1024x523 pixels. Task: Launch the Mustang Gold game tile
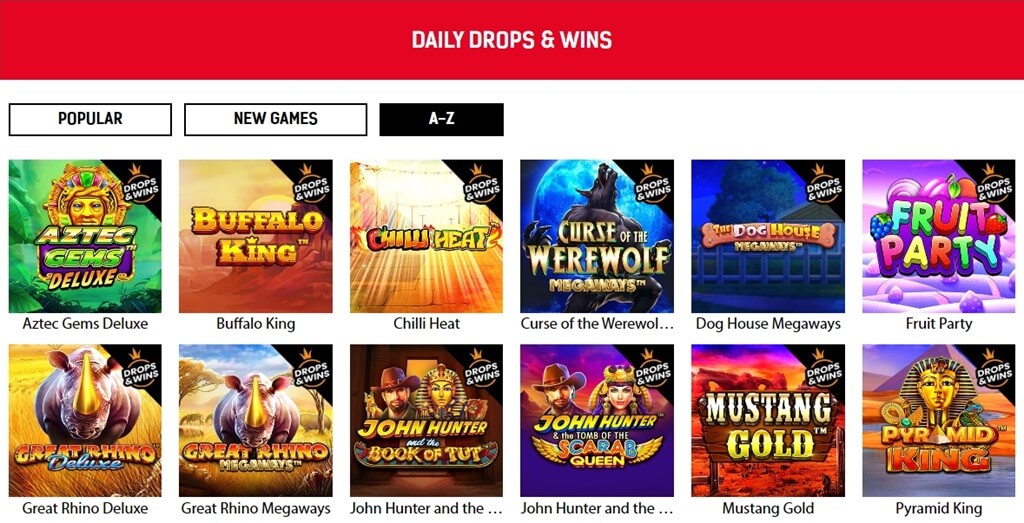(x=768, y=420)
